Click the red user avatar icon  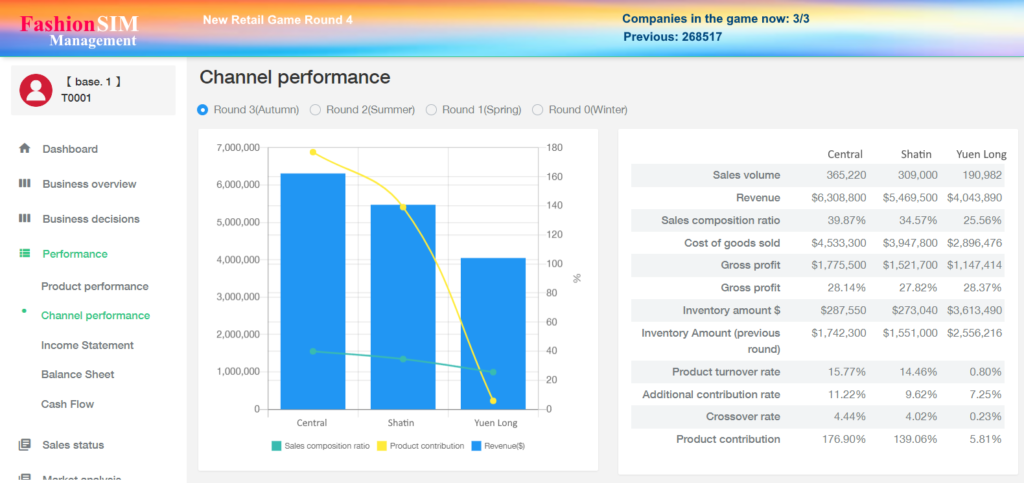pos(37,90)
